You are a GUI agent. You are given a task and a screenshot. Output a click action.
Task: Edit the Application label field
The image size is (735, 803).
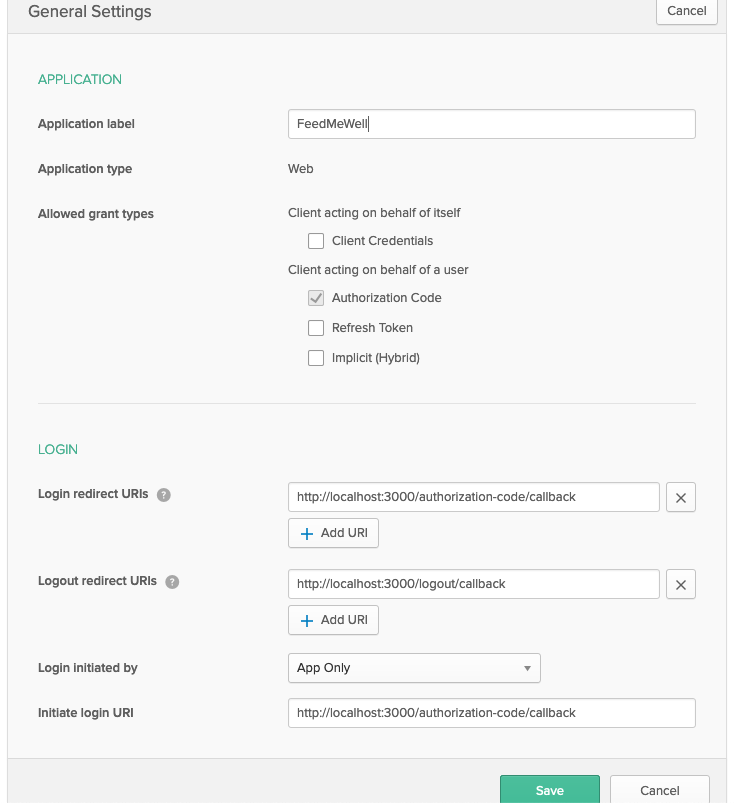pos(491,124)
